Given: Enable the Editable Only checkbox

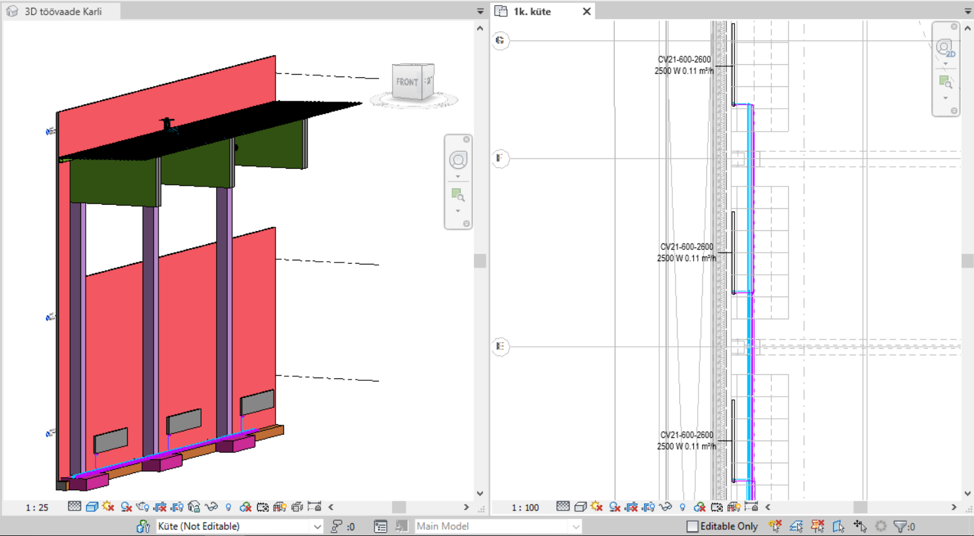Looking at the screenshot, I should point(692,526).
